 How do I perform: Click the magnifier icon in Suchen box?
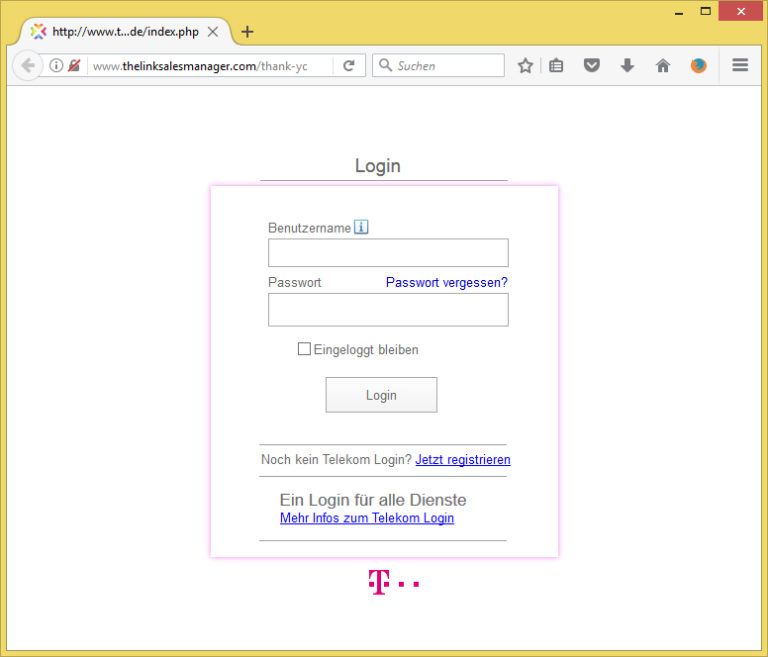pos(385,65)
